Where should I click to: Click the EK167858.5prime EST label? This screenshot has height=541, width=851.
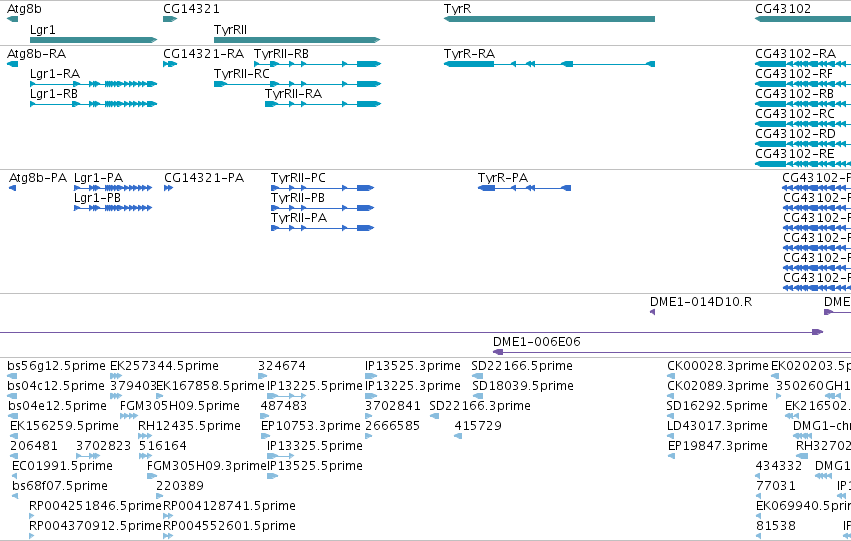(x=210, y=386)
